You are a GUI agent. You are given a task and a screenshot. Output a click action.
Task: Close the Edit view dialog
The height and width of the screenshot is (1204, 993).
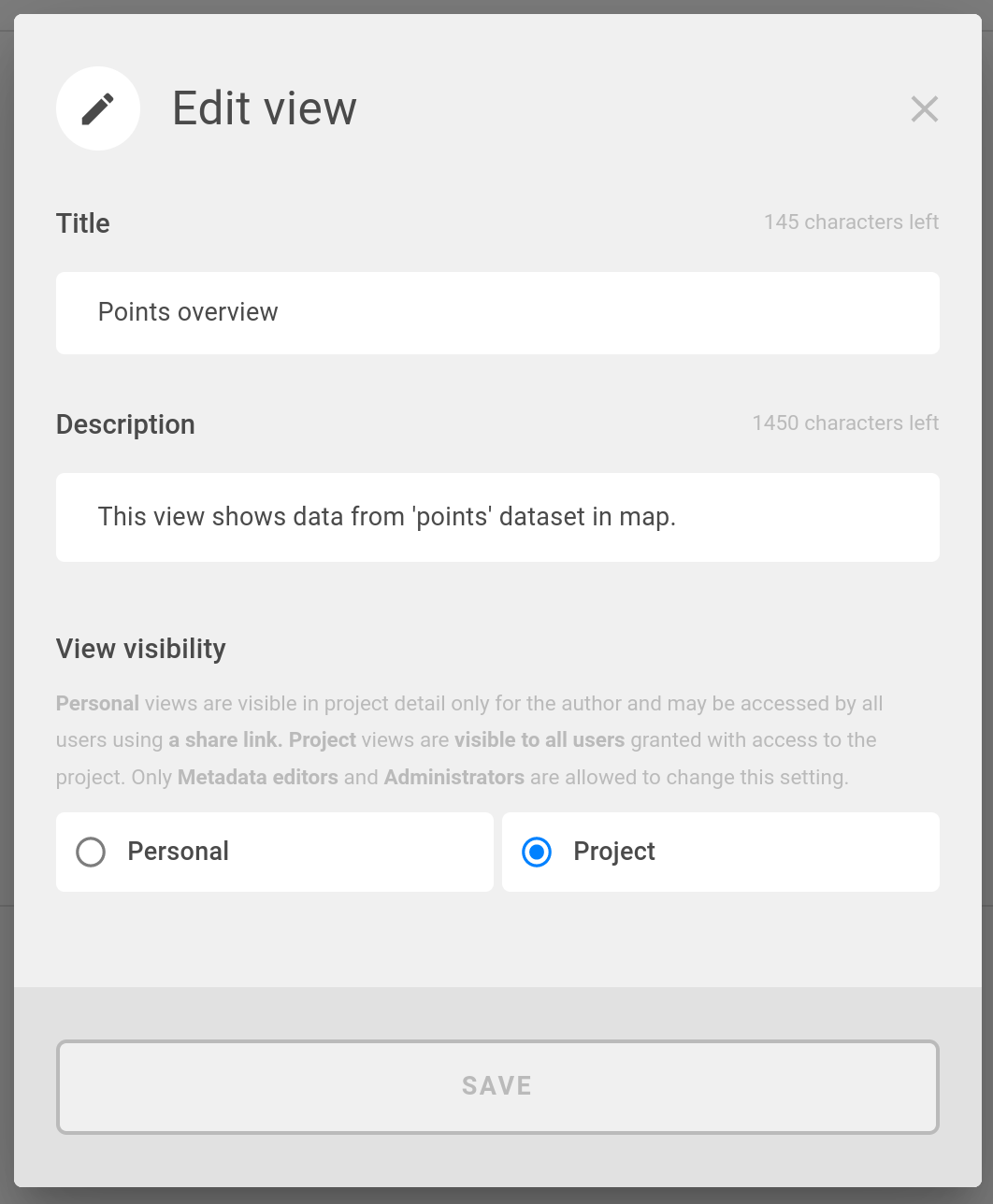tap(924, 109)
